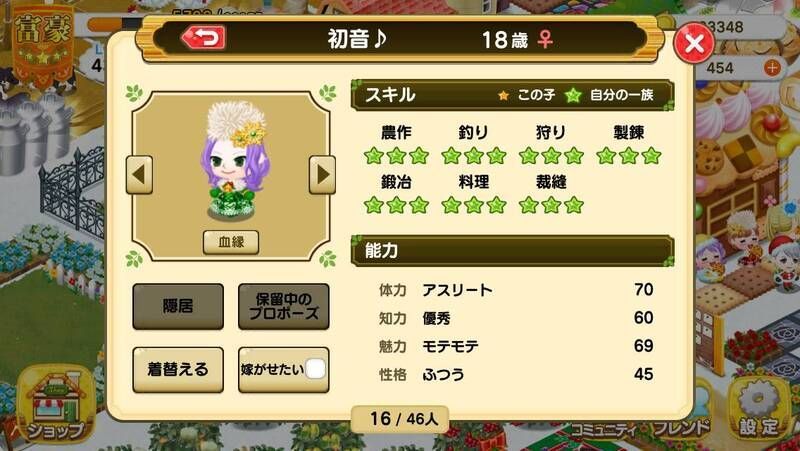Show previous family member with left arrow
Screen dimensions: 800x451
[x=139, y=174]
